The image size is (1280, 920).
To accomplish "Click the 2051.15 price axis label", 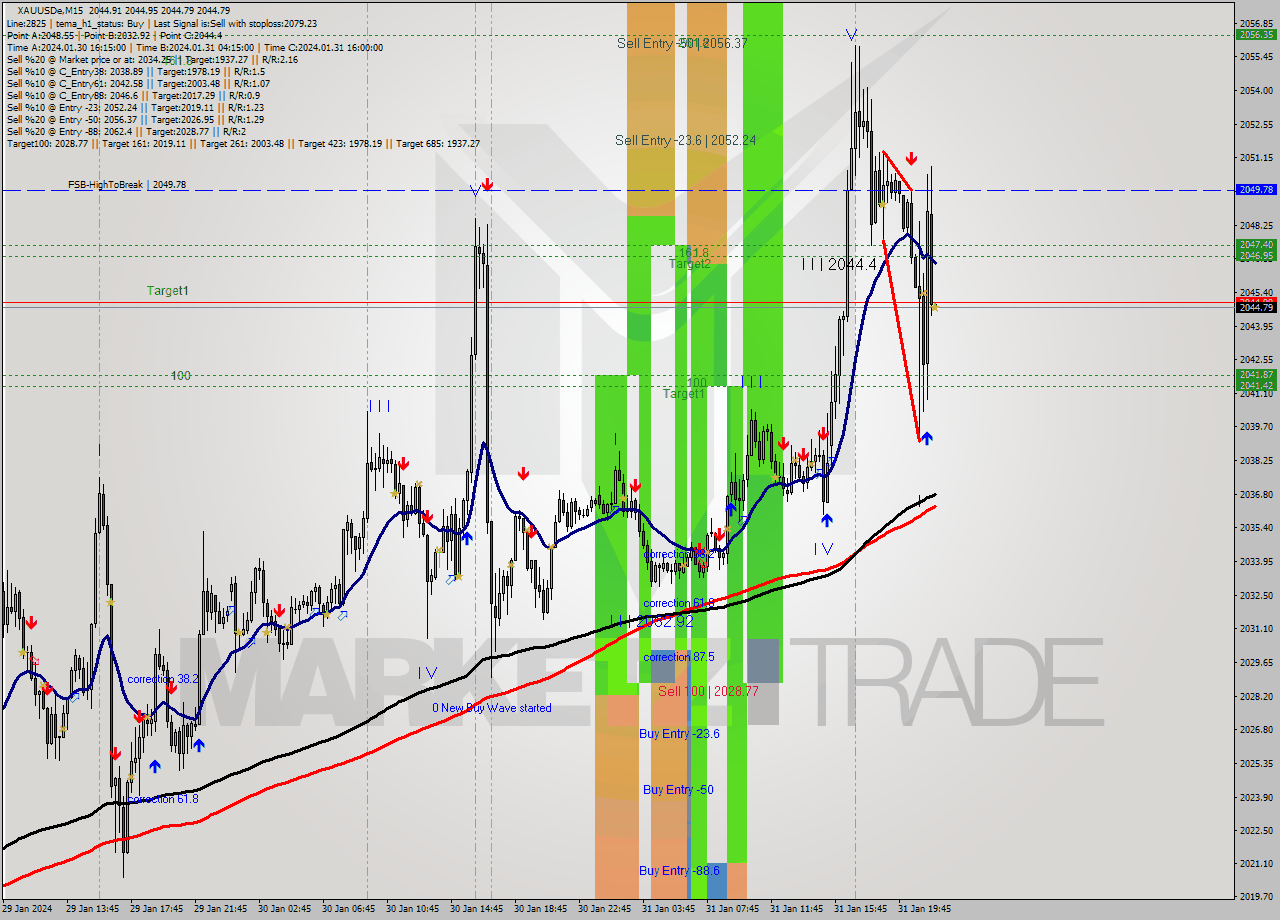I will click(x=1256, y=157).
